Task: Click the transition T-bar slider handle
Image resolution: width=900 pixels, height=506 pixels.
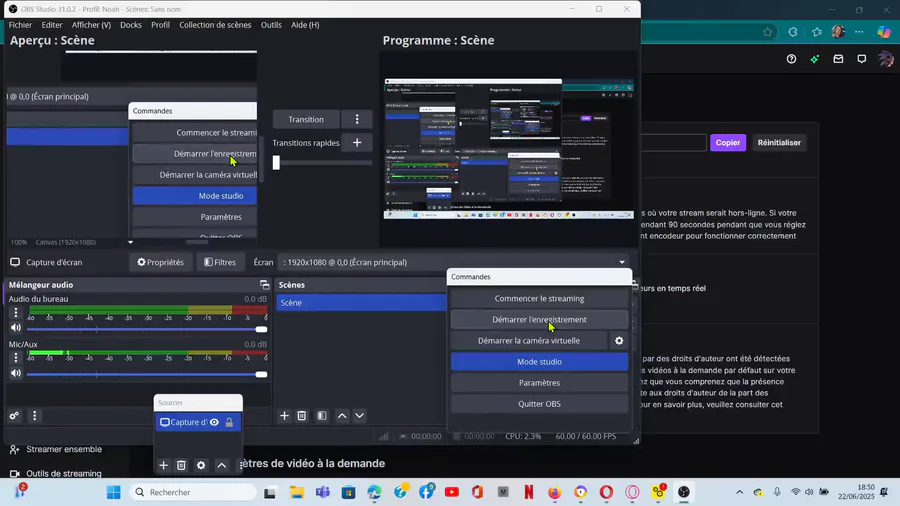Action: click(276, 162)
